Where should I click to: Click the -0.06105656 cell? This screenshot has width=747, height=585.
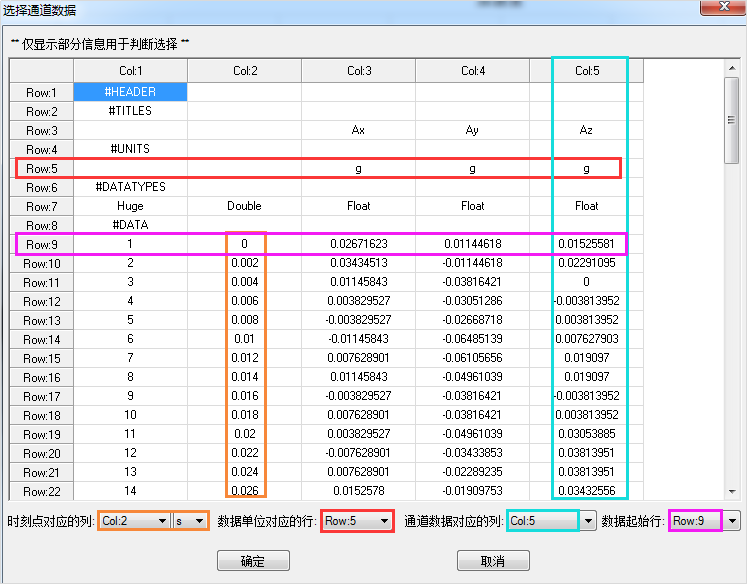click(472, 358)
